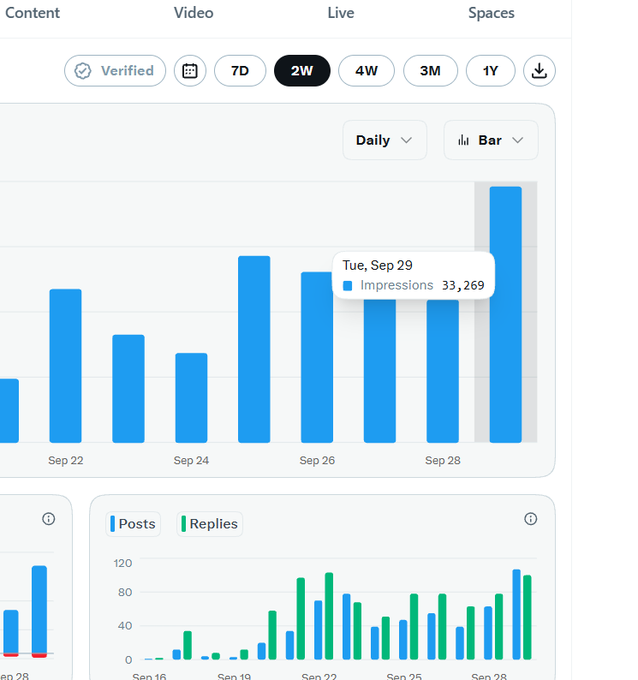Click the '33,269' impressions value
The height and width of the screenshot is (680, 638).
pyautogui.click(x=463, y=285)
